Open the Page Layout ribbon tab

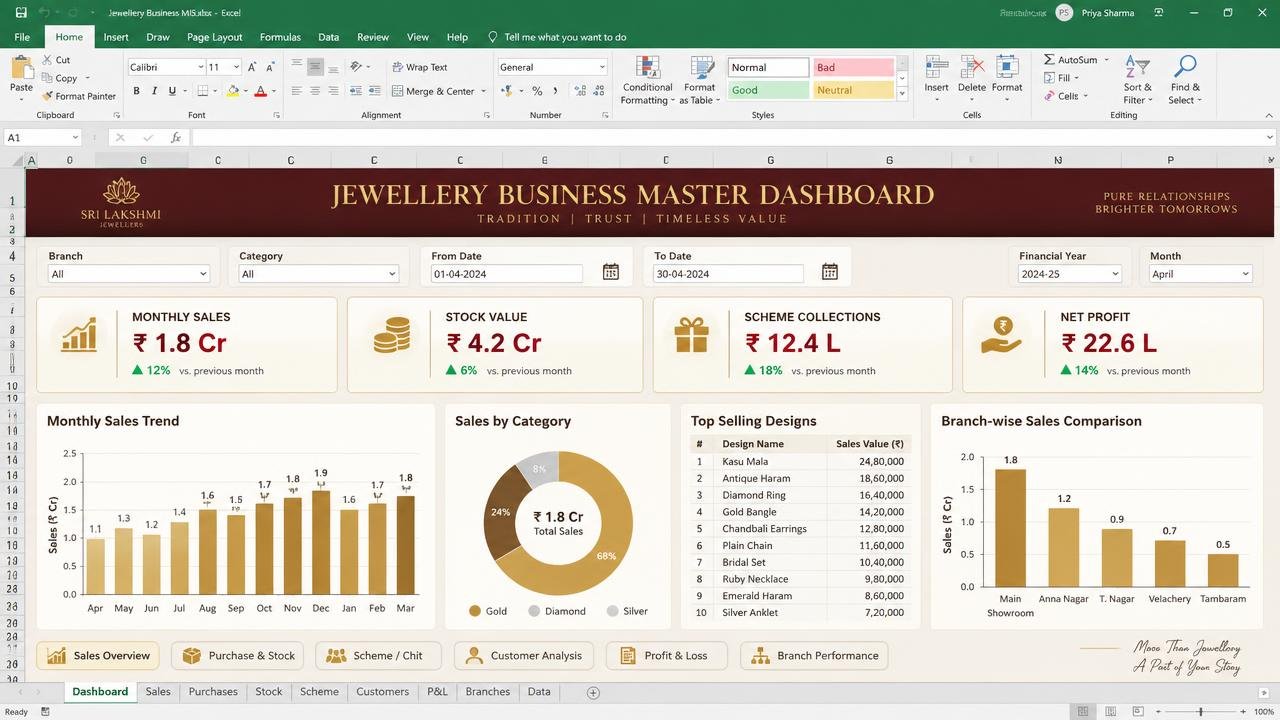(x=215, y=37)
